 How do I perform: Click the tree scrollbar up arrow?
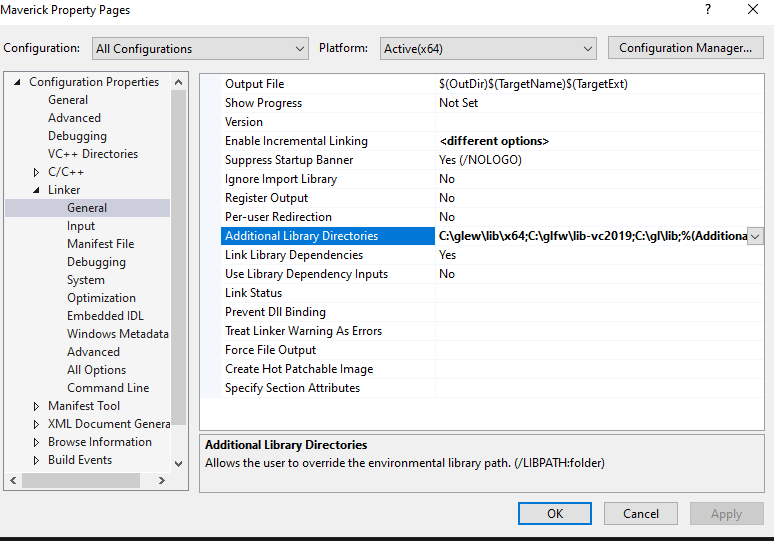click(x=179, y=82)
